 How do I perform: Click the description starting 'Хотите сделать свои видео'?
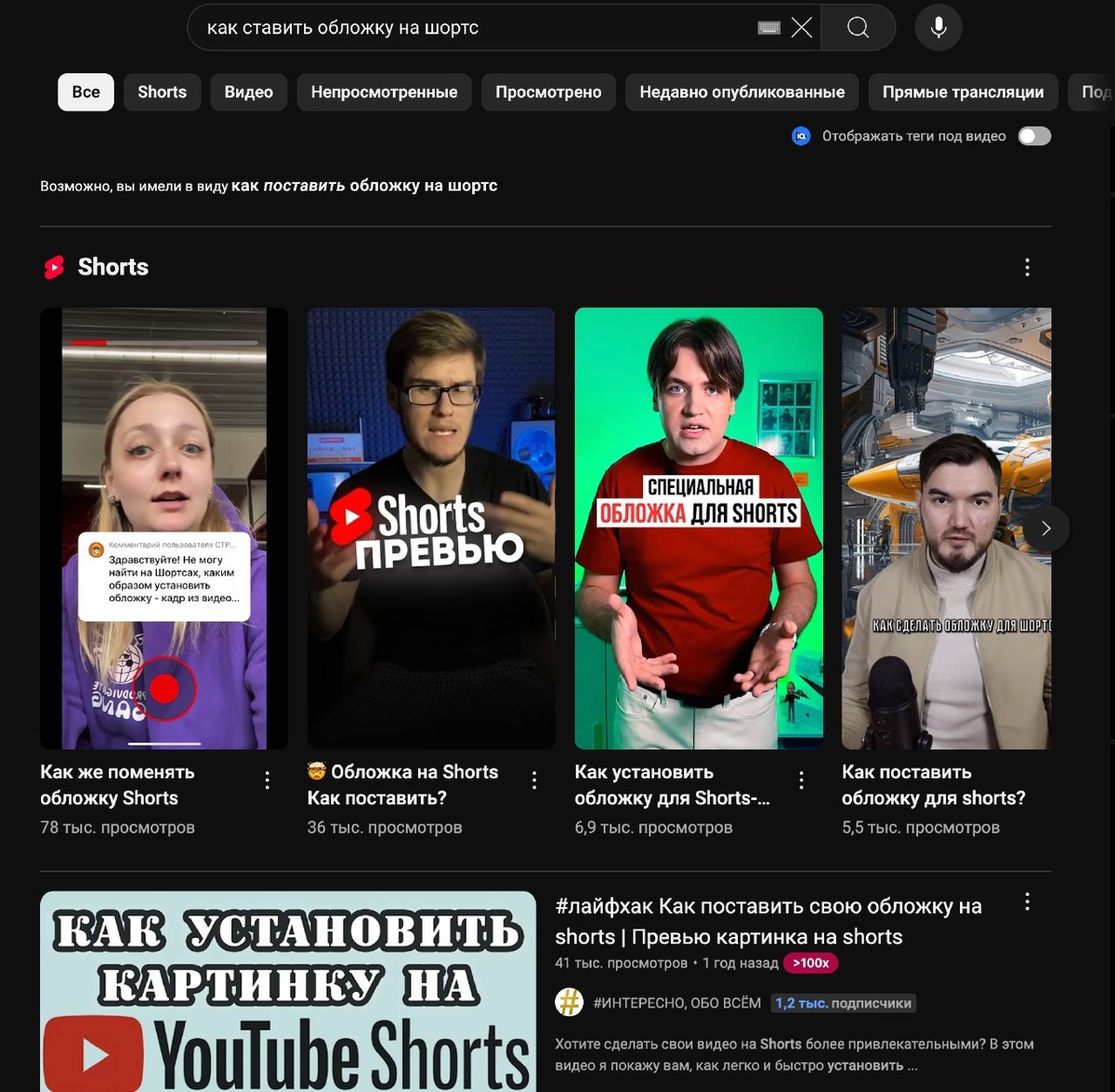coord(794,1055)
